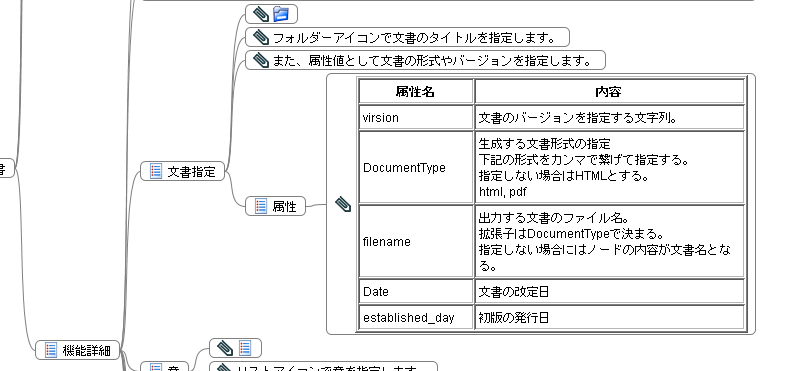Click the blue folder icon in top node
Screen dimensions: 797x371
click(281, 14)
